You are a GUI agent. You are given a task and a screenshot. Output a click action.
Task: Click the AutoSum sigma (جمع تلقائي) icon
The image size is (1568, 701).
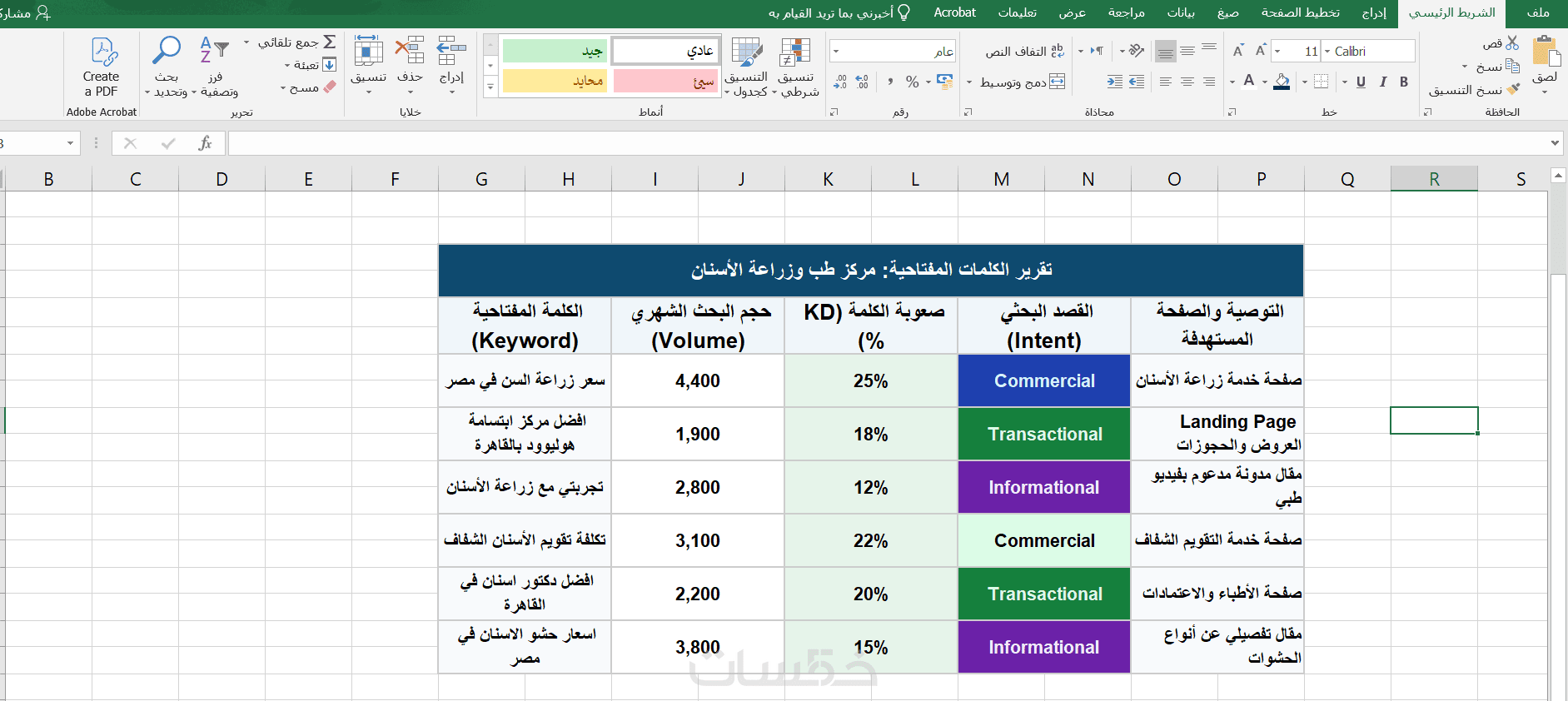click(330, 42)
